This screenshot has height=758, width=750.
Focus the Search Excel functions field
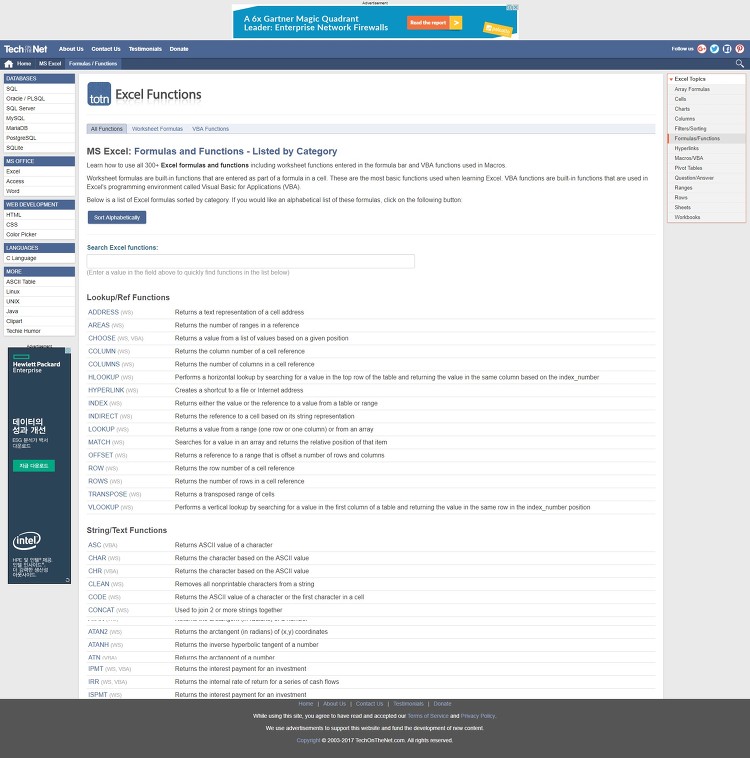(250, 261)
